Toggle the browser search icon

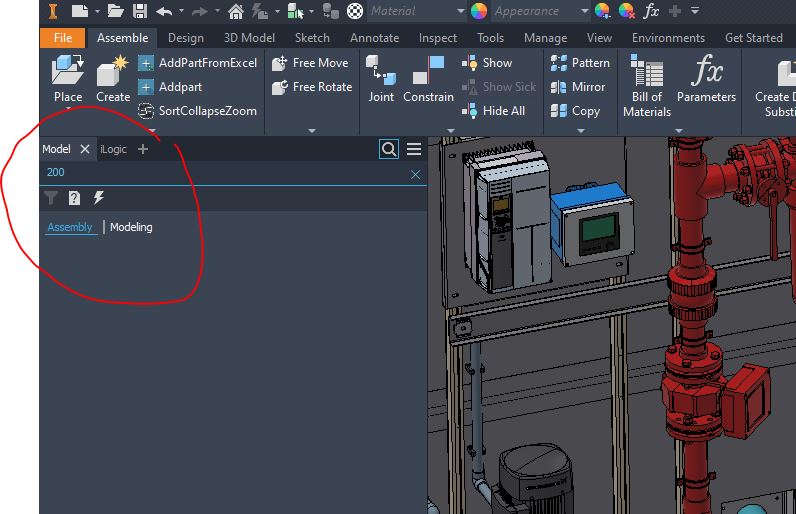click(389, 149)
